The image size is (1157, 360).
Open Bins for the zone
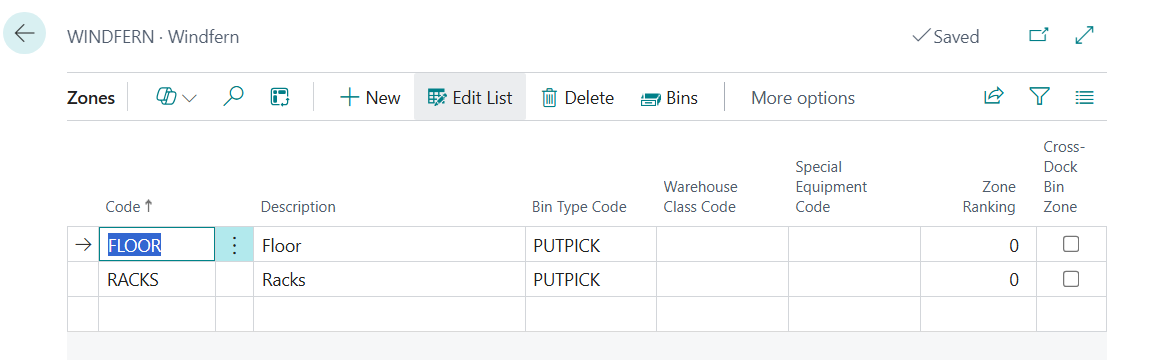click(x=669, y=97)
